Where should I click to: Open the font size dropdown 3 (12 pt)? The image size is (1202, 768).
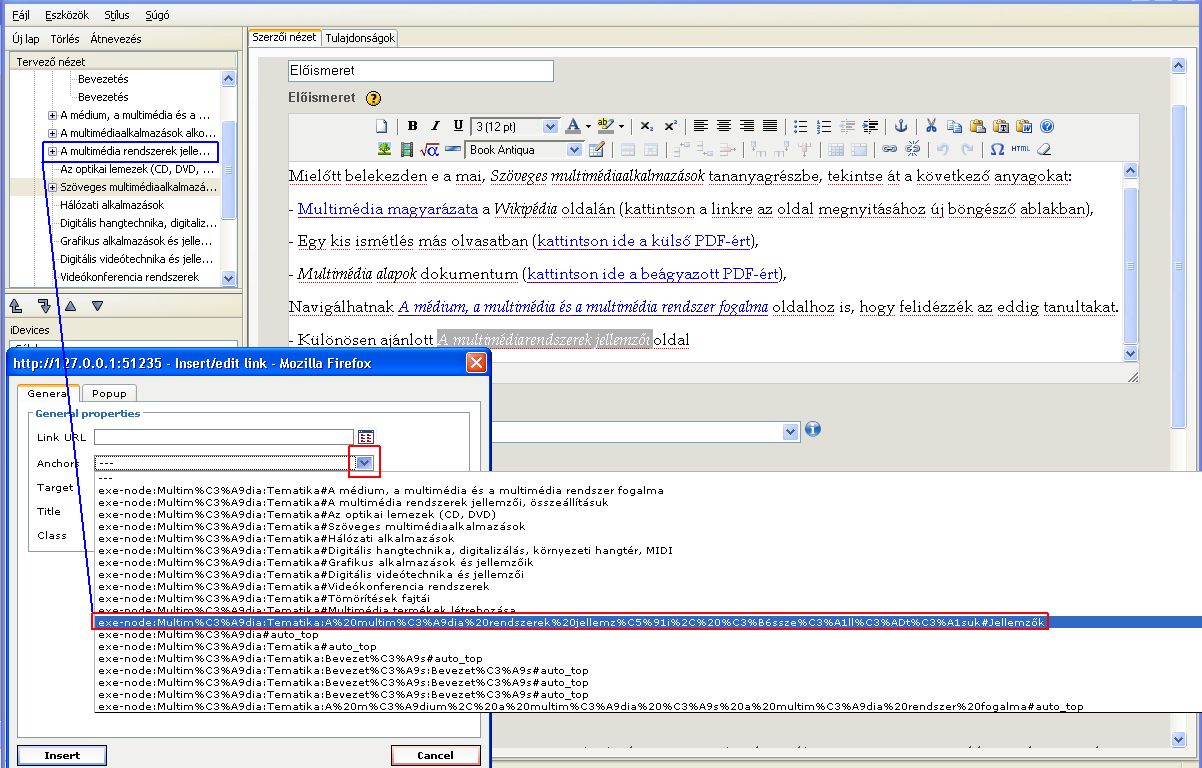pyautogui.click(x=514, y=127)
